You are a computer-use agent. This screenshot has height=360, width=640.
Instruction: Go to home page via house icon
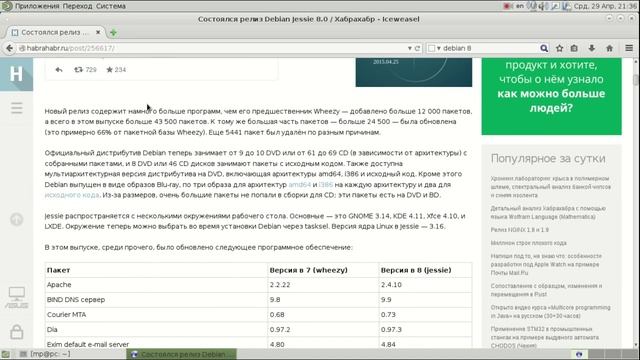pos(609,48)
